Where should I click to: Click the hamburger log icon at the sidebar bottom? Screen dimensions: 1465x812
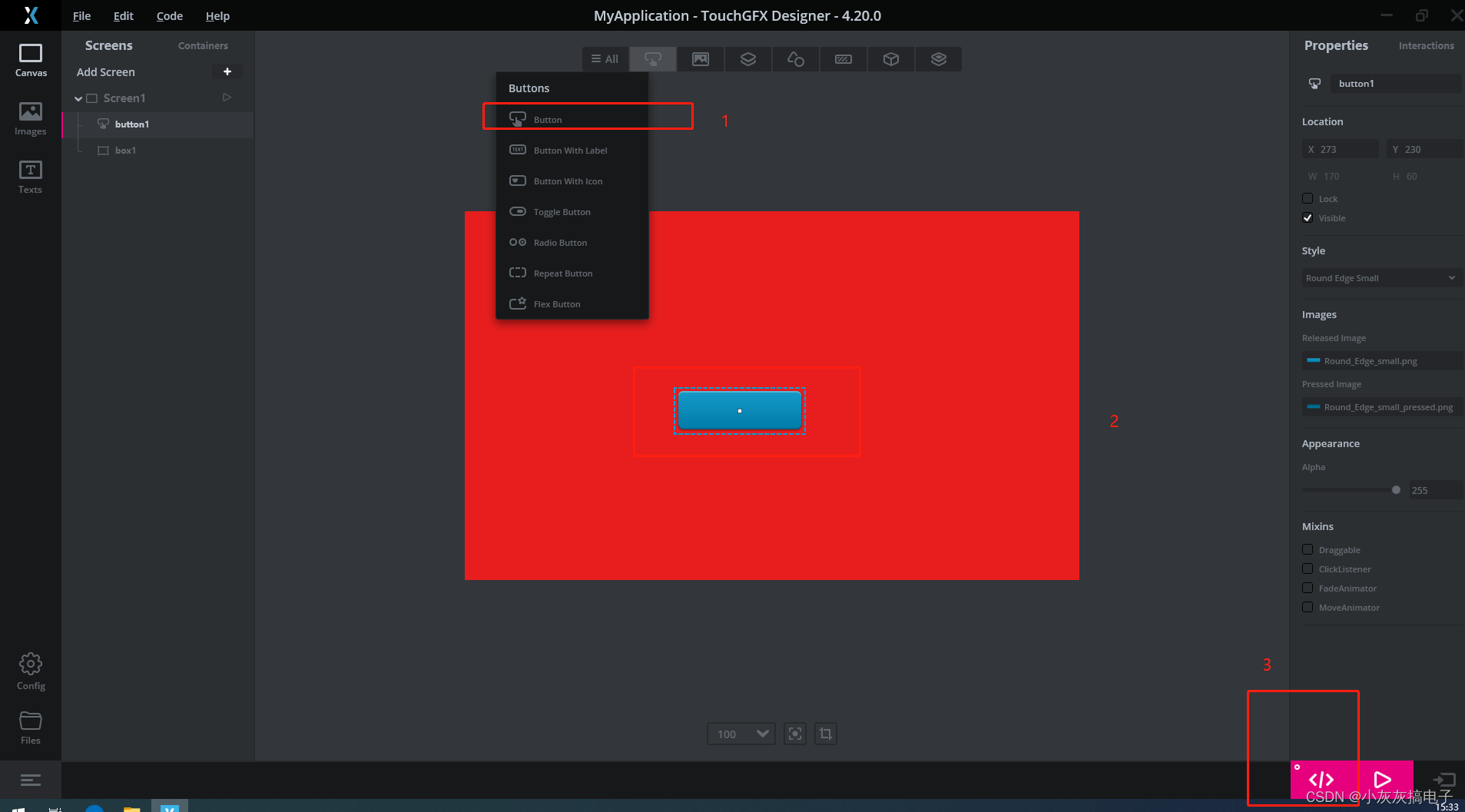tap(31, 781)
